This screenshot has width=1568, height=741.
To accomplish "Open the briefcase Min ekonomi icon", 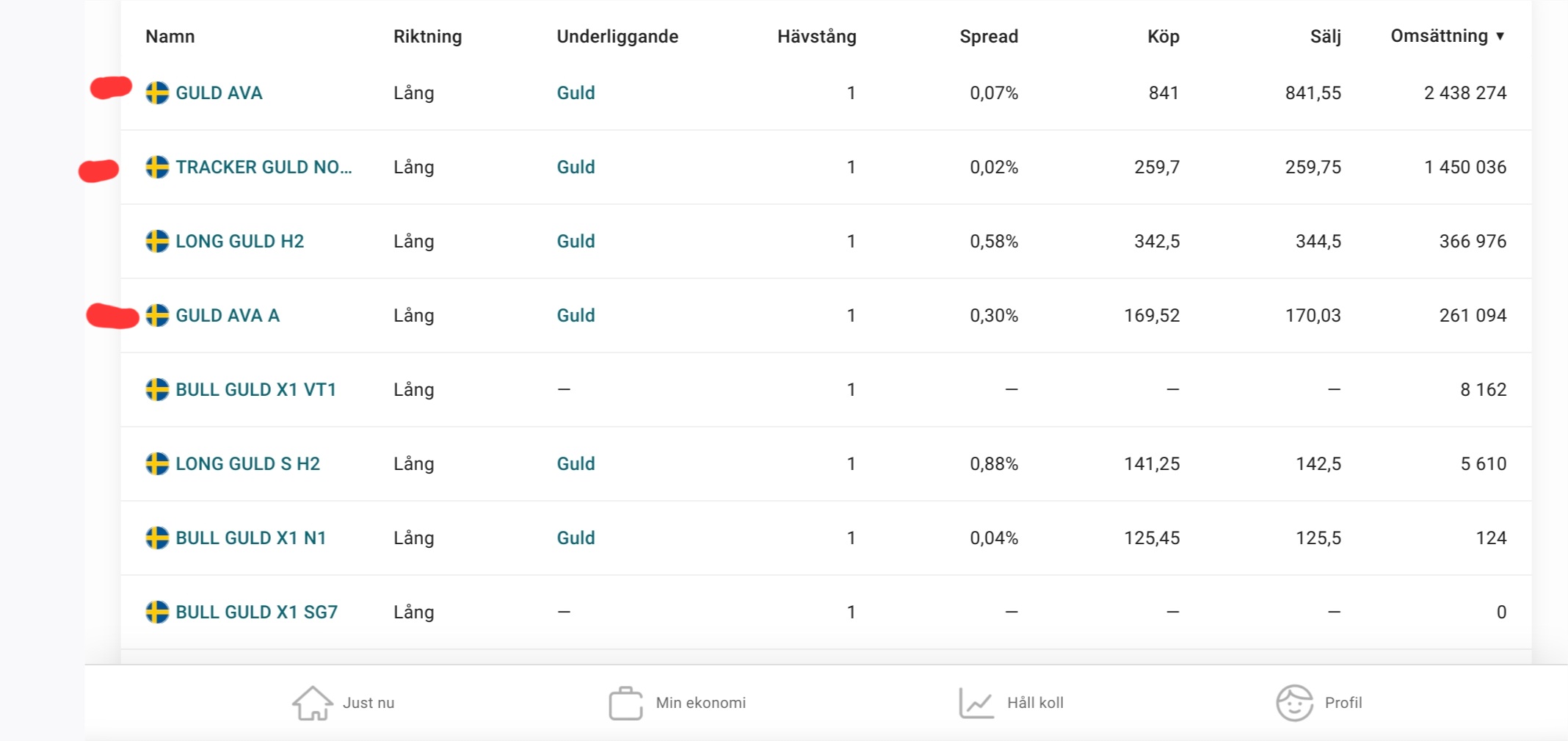I will (x=625, y=703).
